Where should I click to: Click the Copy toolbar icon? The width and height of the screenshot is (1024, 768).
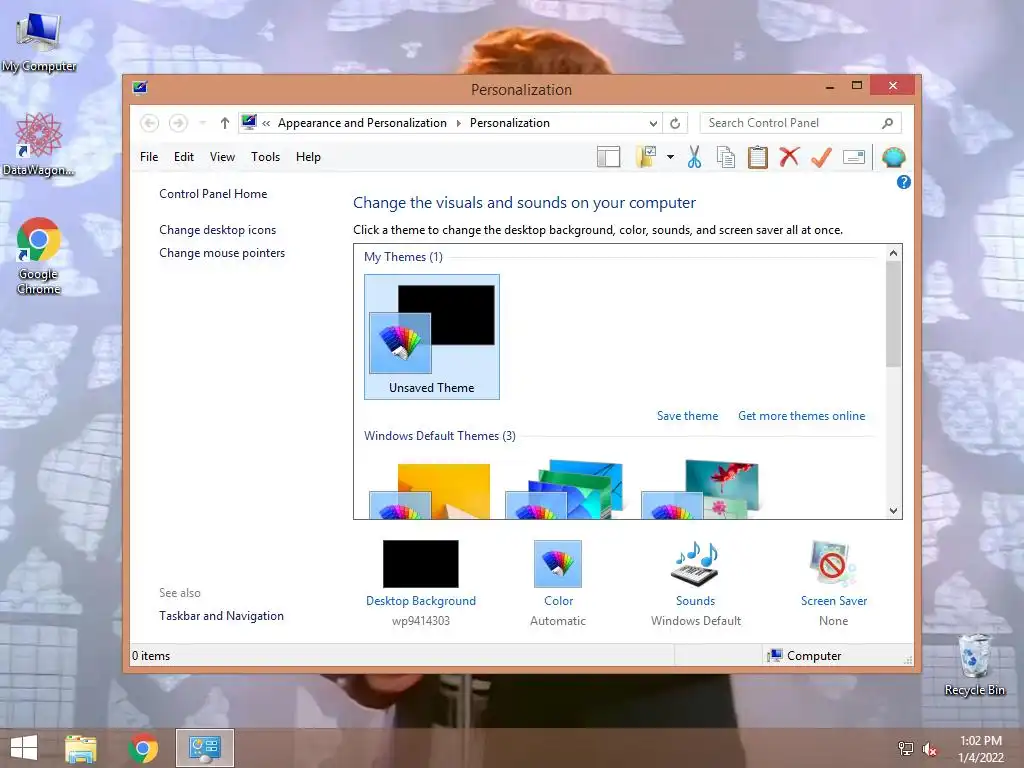click(726, 157)
